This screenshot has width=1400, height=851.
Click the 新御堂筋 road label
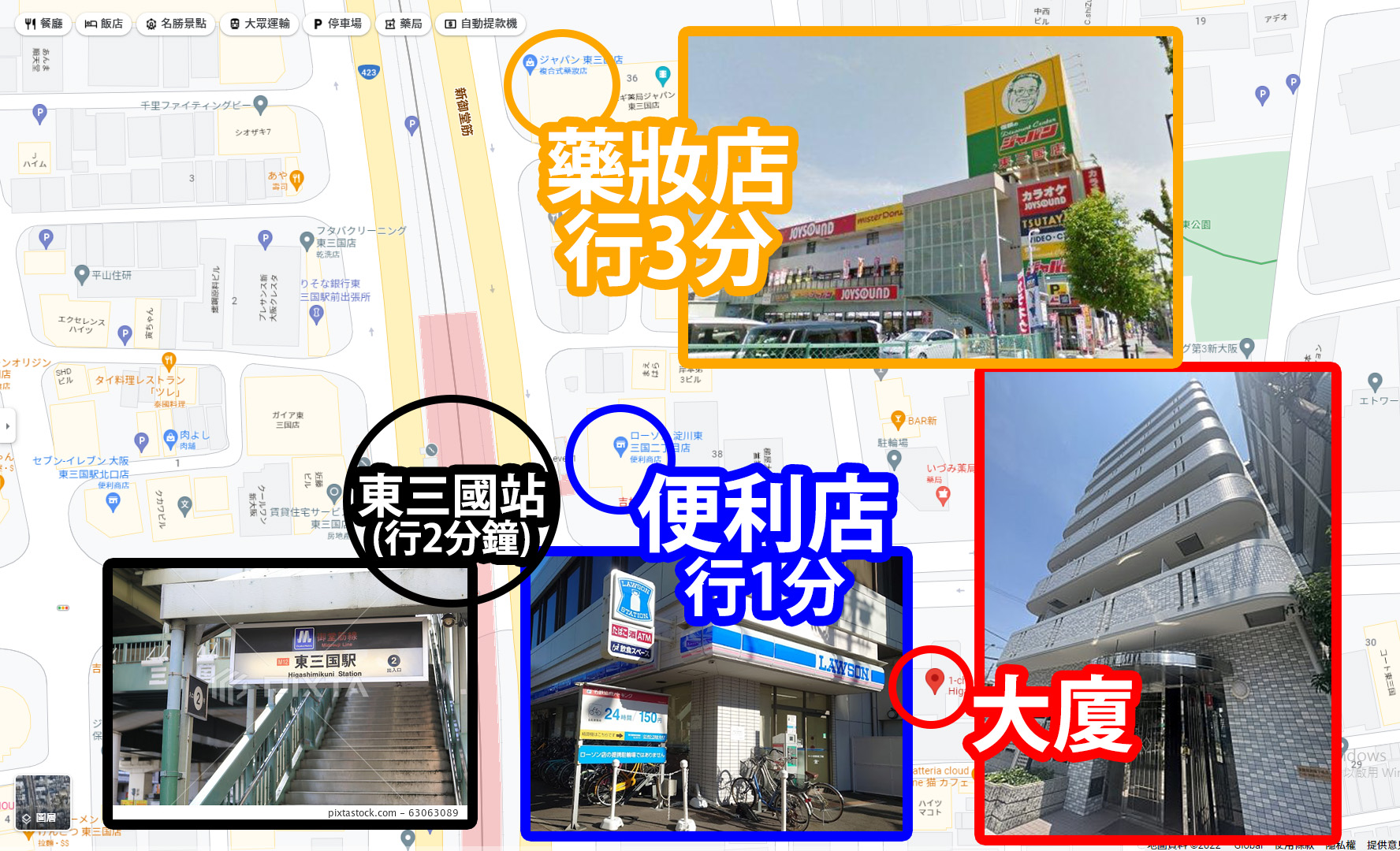(464, 111)
